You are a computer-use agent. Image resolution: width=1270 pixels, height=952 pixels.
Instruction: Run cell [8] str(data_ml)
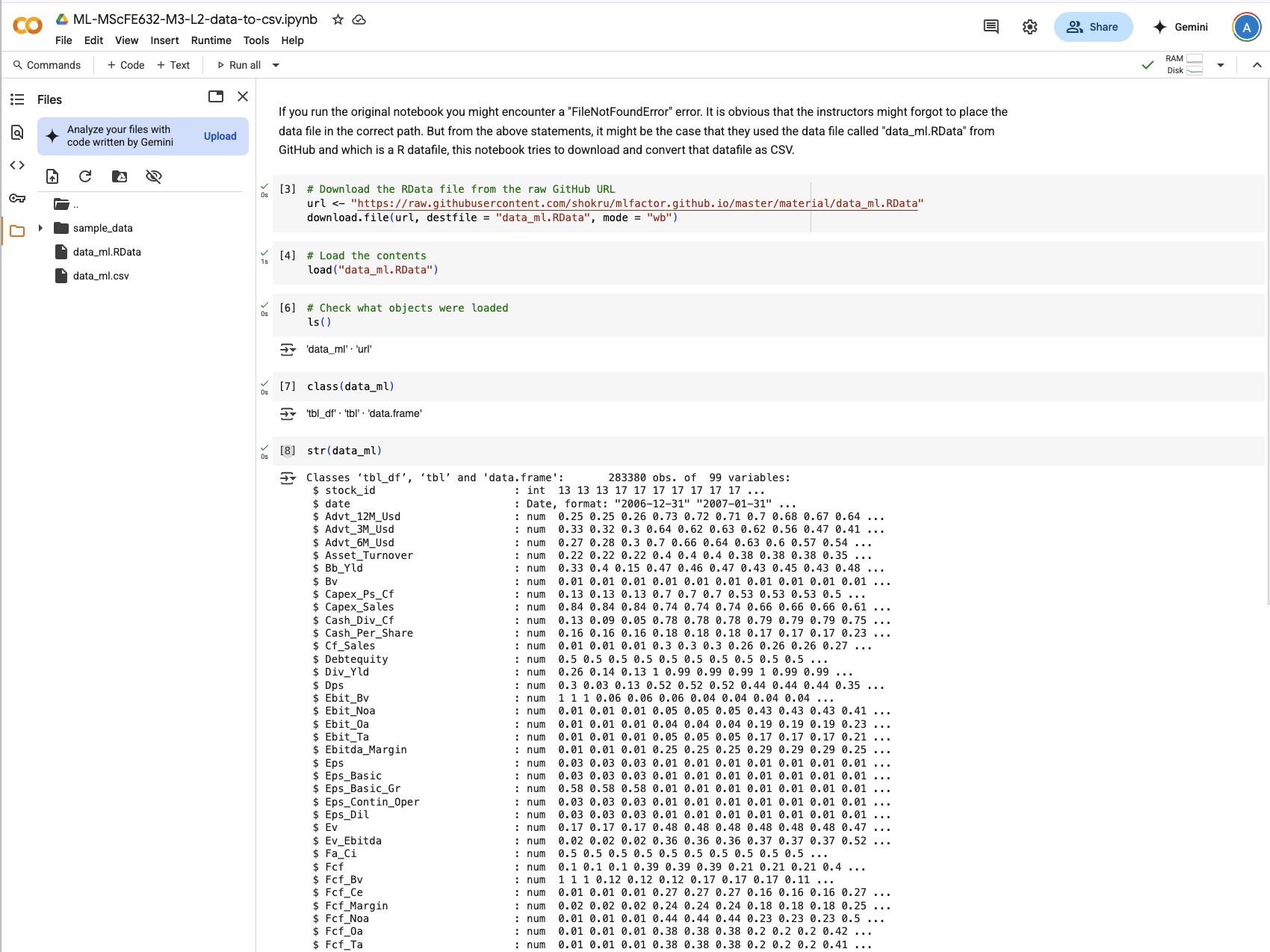point(288,451)
